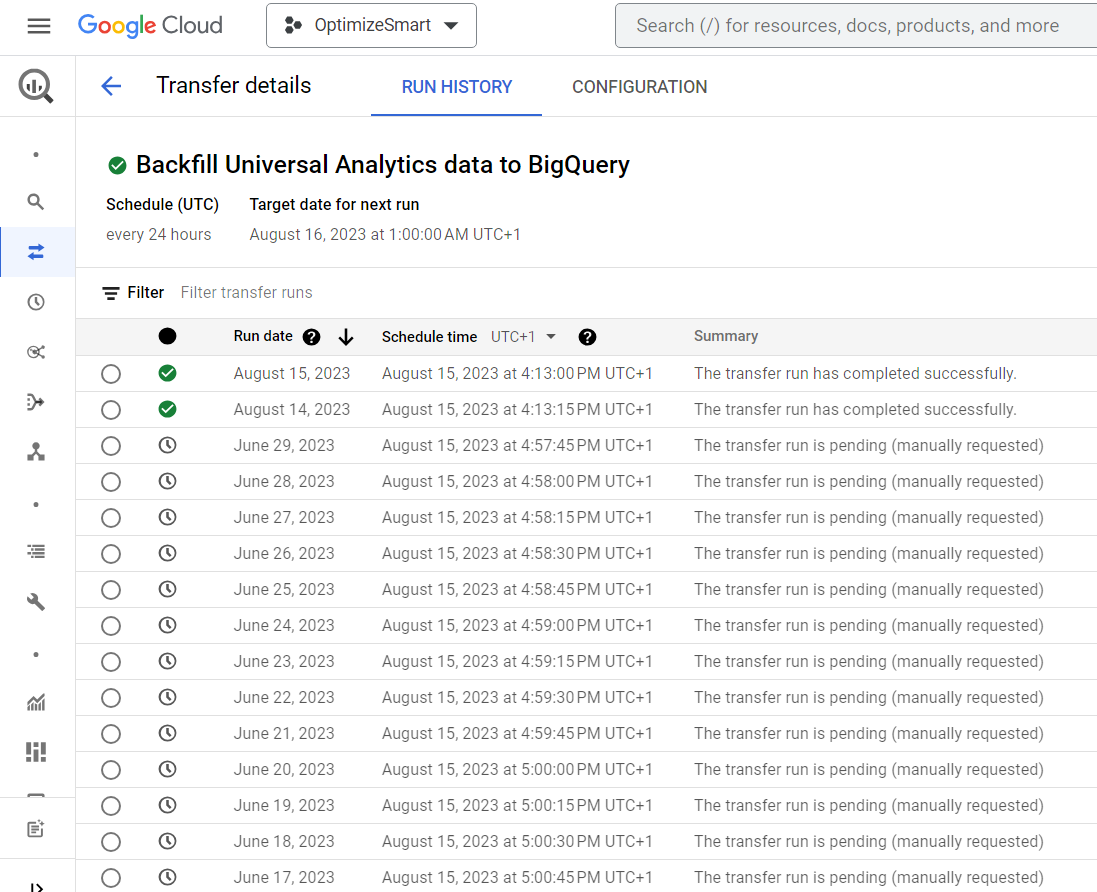Switch to the CONFIGURATION tab

tap(639, 87)
